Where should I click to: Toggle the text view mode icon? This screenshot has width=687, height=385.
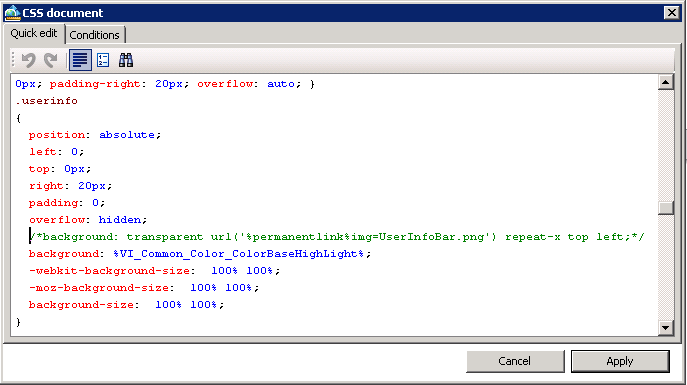[80, 60]
